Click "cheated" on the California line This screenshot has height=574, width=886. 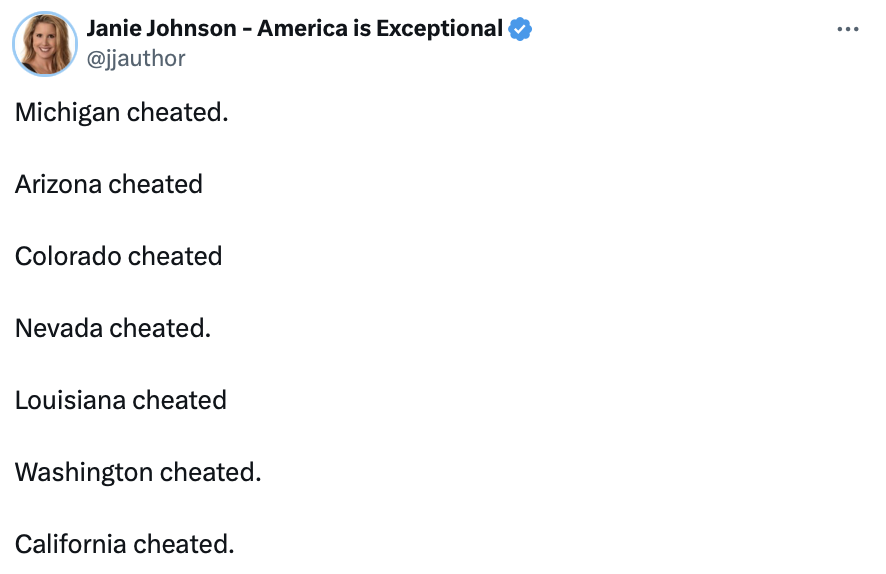[182, 544]
